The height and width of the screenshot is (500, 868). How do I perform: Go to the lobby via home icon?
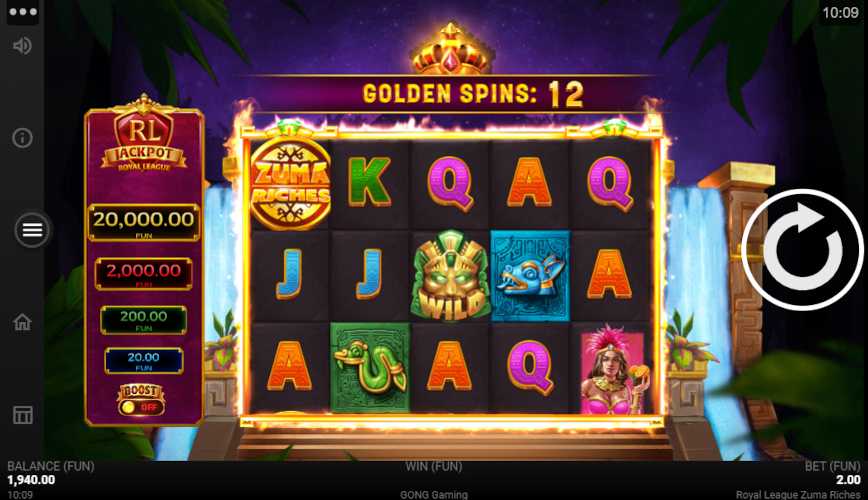click(22, 322)
